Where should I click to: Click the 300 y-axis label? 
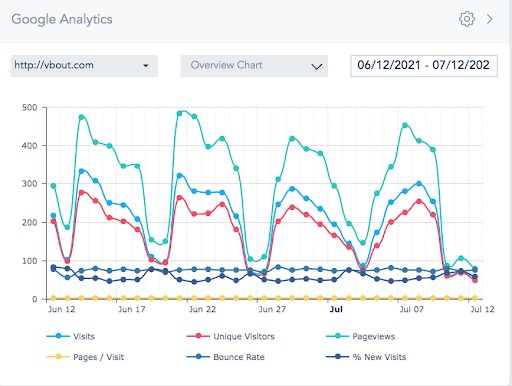coord(30,184)
